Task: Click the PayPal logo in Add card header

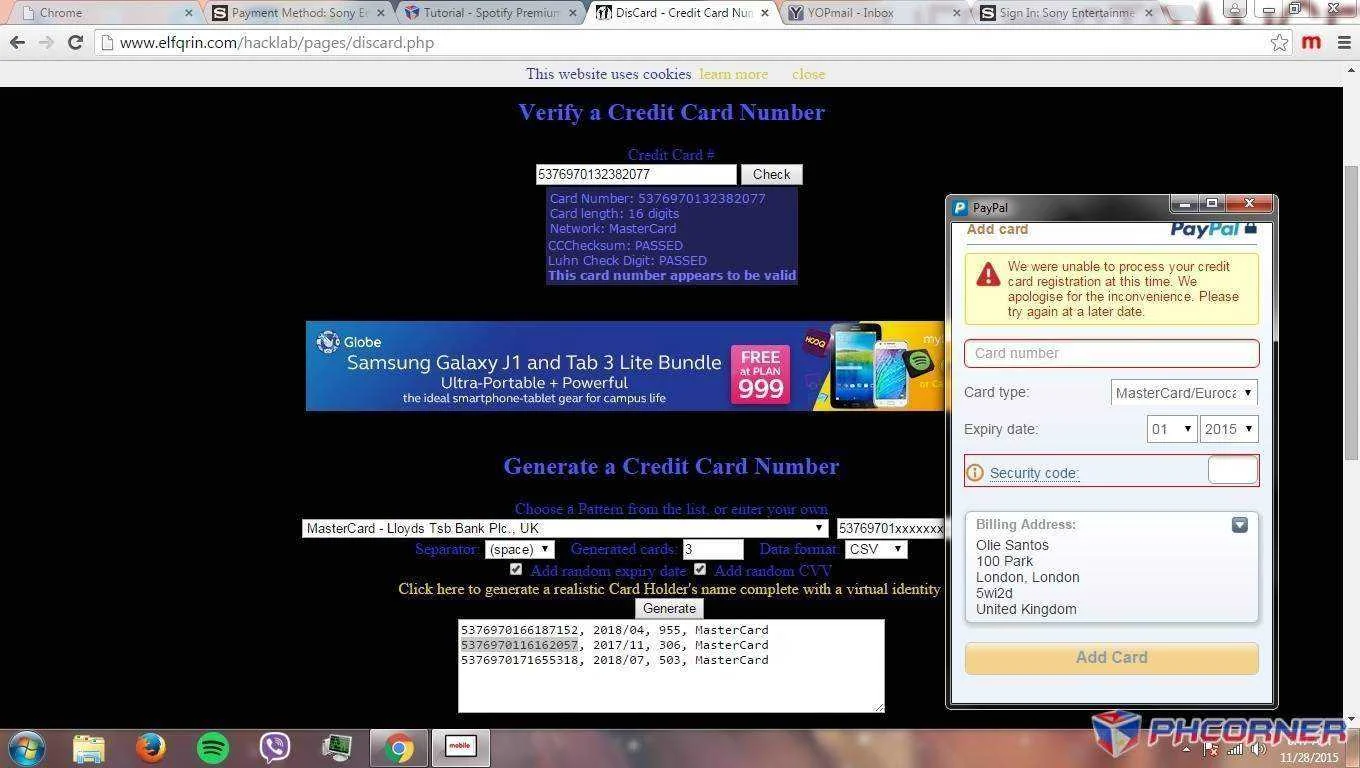Action: pos(1204,229)
